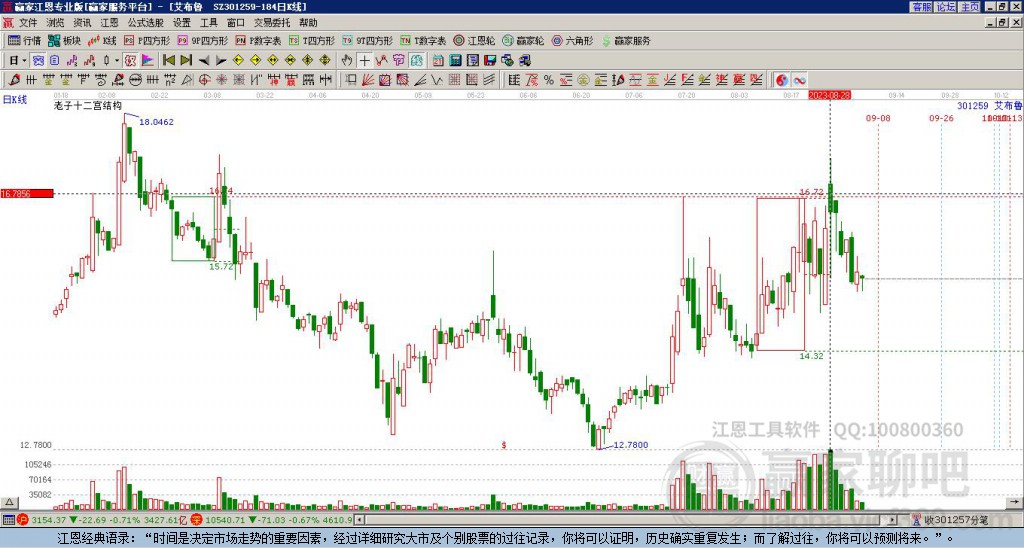Open the P数字表 tool
This screenshot has height=548, width=1024.
[259, 40]
